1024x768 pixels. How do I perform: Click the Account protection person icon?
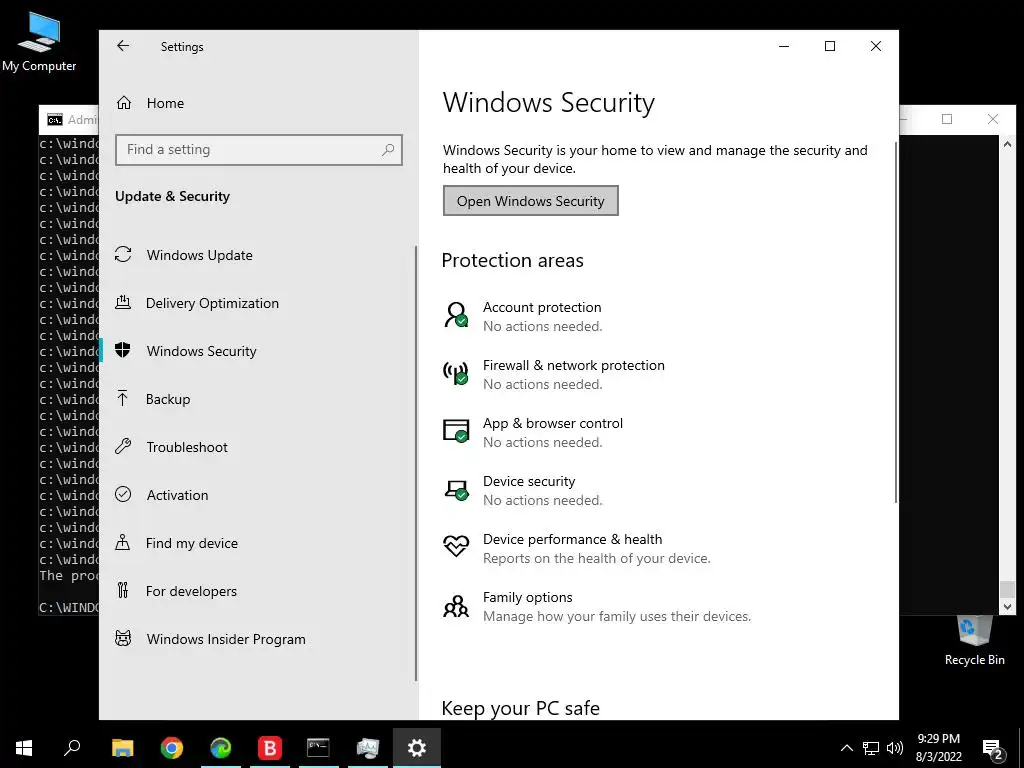[456, 315]
